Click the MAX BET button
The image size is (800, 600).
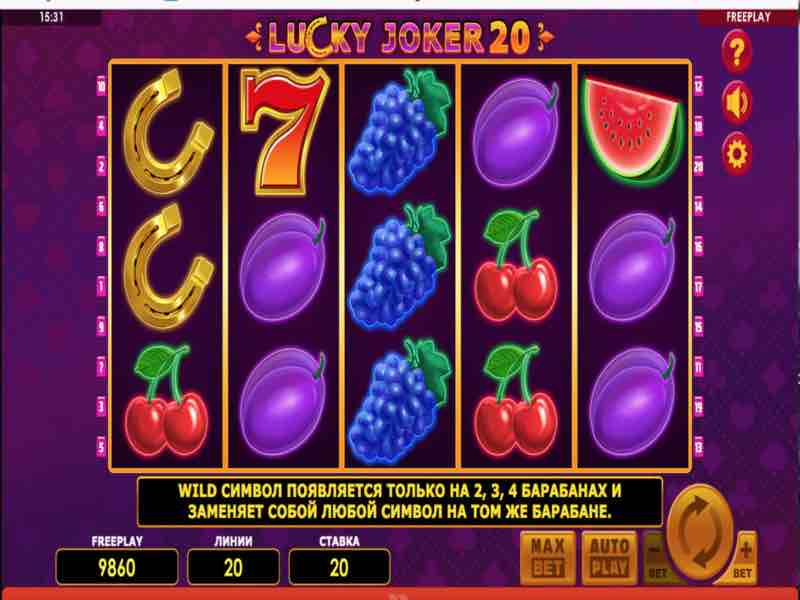[x=547, y=558]
